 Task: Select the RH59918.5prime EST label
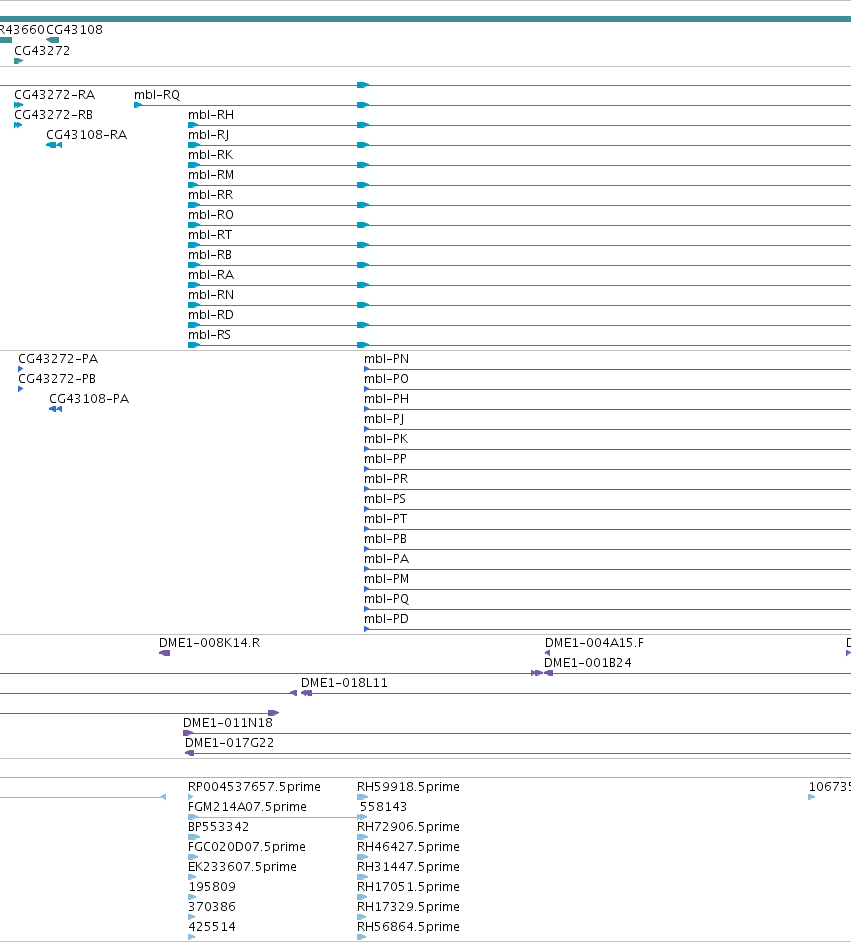tap(408, 786)
